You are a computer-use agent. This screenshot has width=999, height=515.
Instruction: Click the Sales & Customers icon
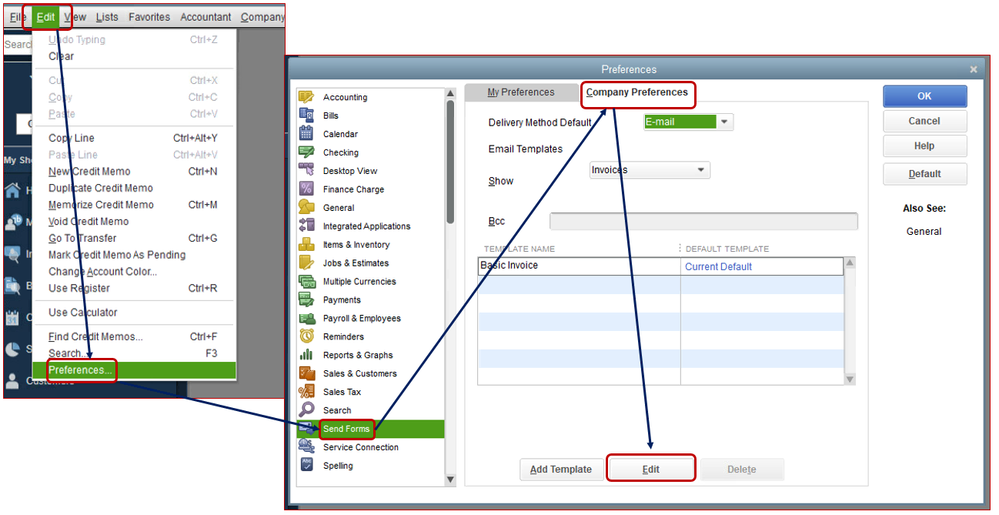tap(306, 374)
